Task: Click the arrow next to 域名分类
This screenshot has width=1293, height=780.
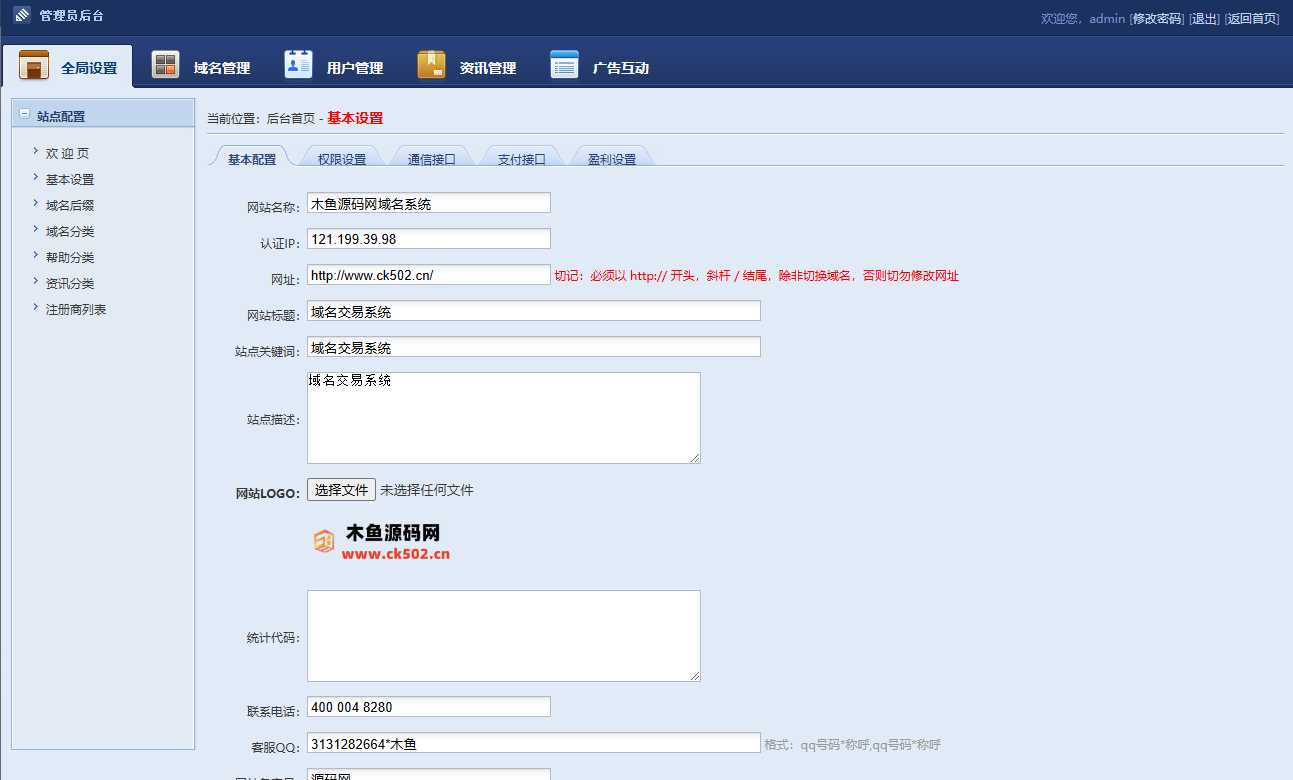Action: pos(35,229)
